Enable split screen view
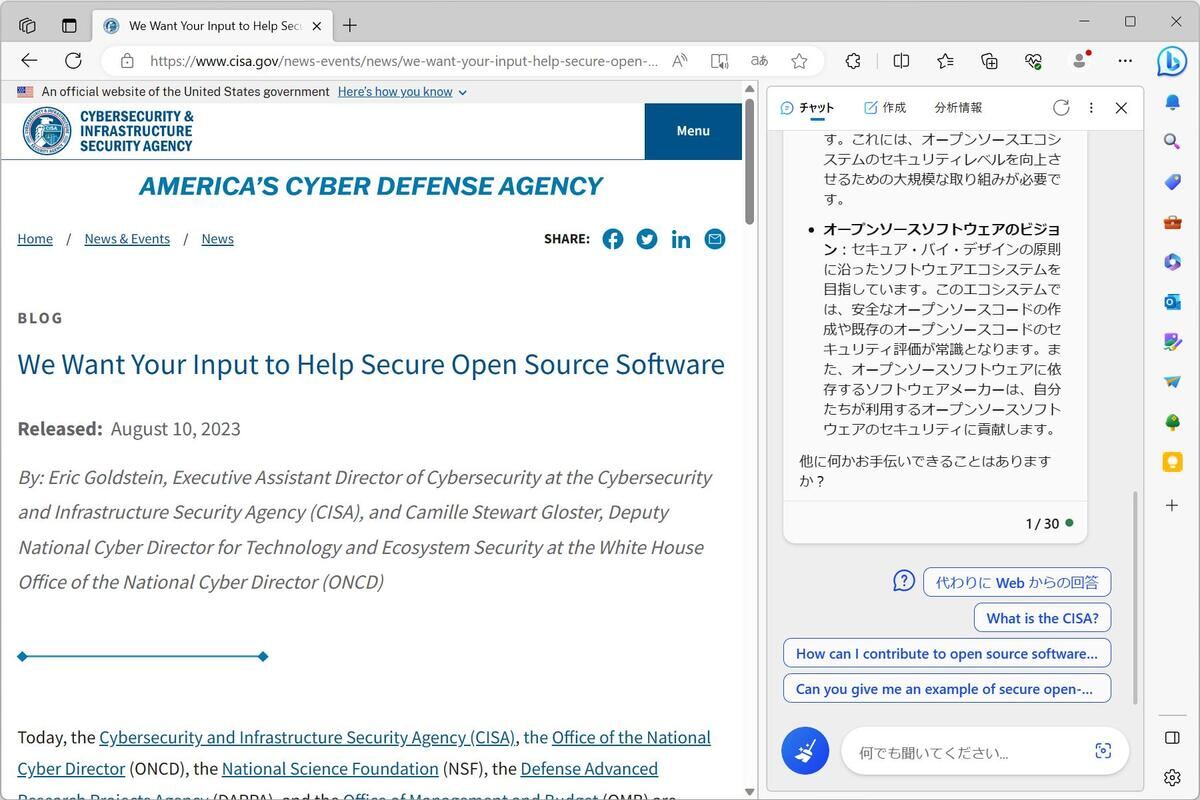The width and height of the screenshot is (1200, 800). (x=901, y=61)
